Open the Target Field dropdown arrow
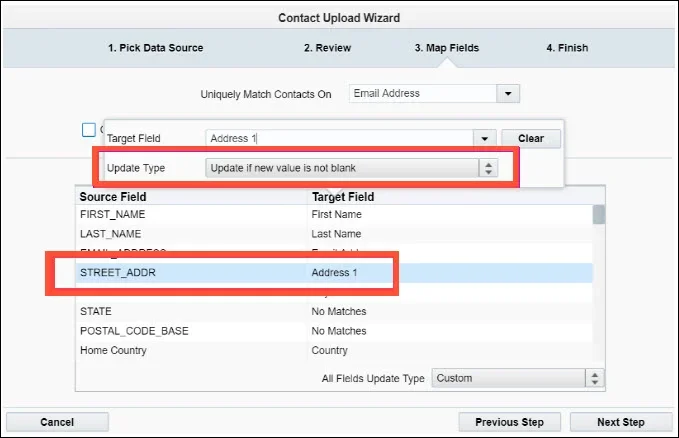This screenshot has height=438, width=679. 484,139
